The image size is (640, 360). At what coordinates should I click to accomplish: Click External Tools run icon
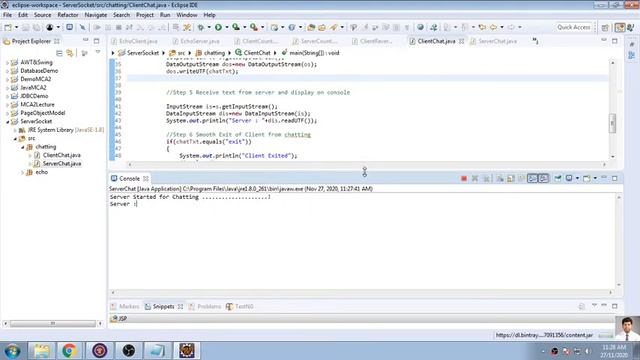pos(253,27)
